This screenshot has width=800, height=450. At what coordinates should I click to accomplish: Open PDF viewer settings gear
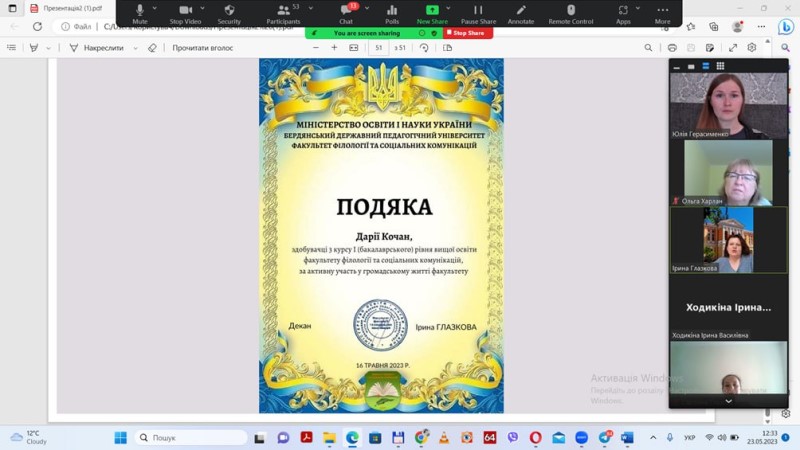coord(752,47)
